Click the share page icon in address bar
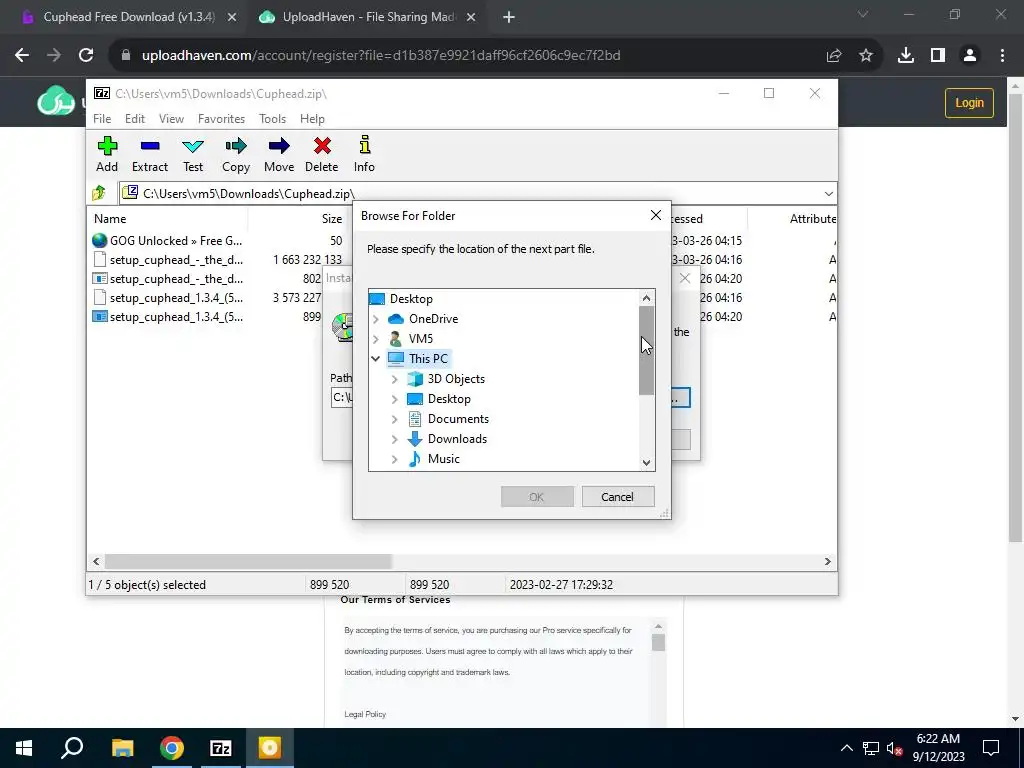This screenshot has width=1024, height=768. [x=833, y=56]
